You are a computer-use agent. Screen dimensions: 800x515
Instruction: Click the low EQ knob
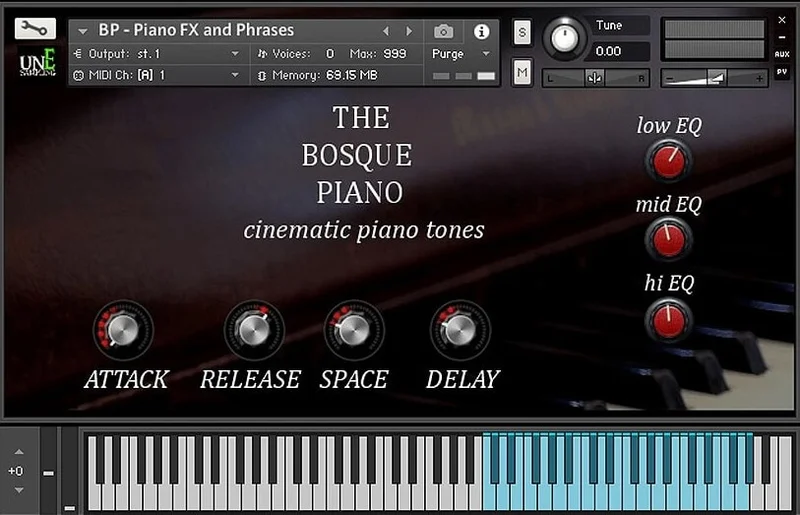click(x=668, y=161)
